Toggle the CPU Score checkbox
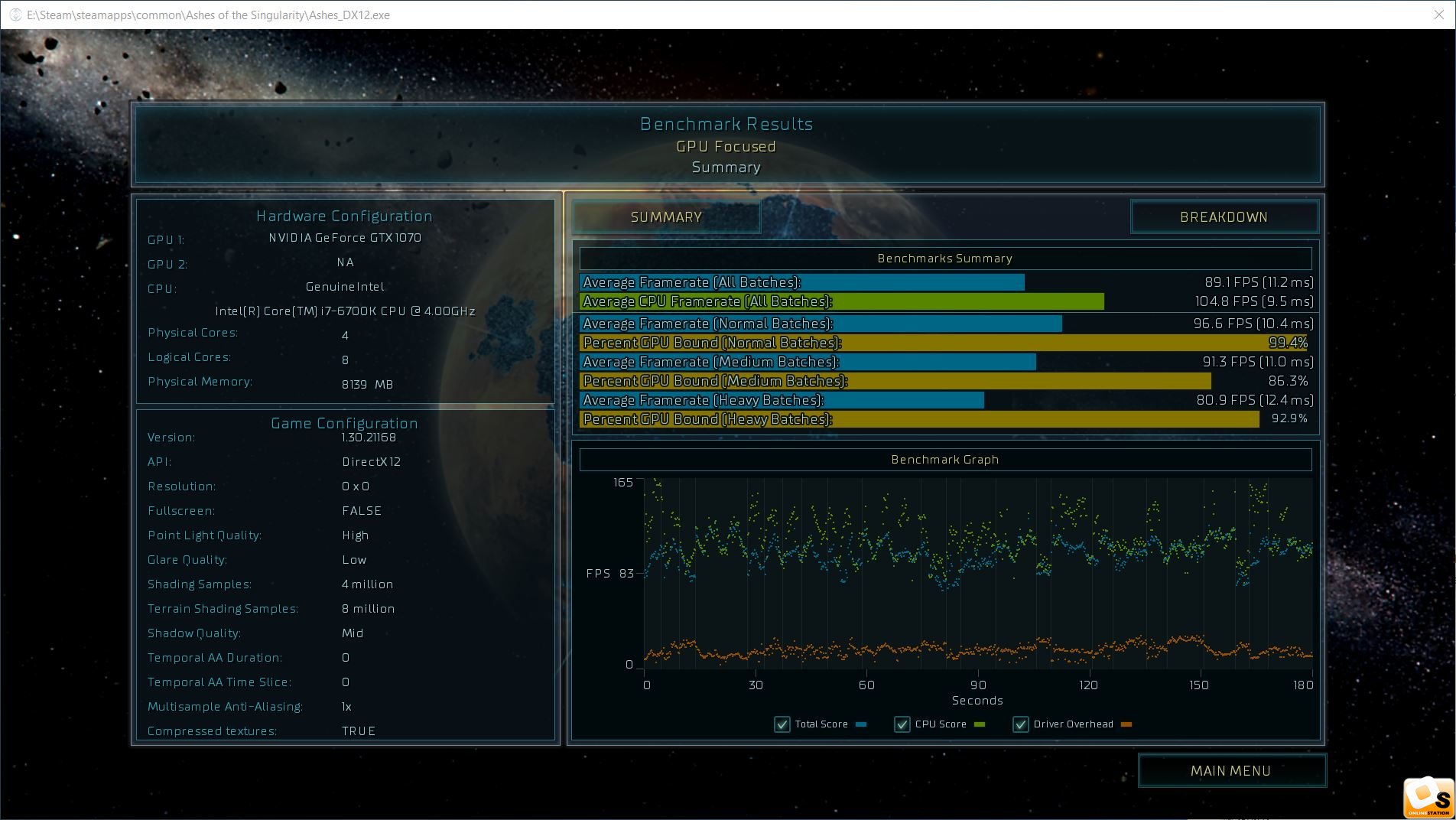 pos(902,724)
